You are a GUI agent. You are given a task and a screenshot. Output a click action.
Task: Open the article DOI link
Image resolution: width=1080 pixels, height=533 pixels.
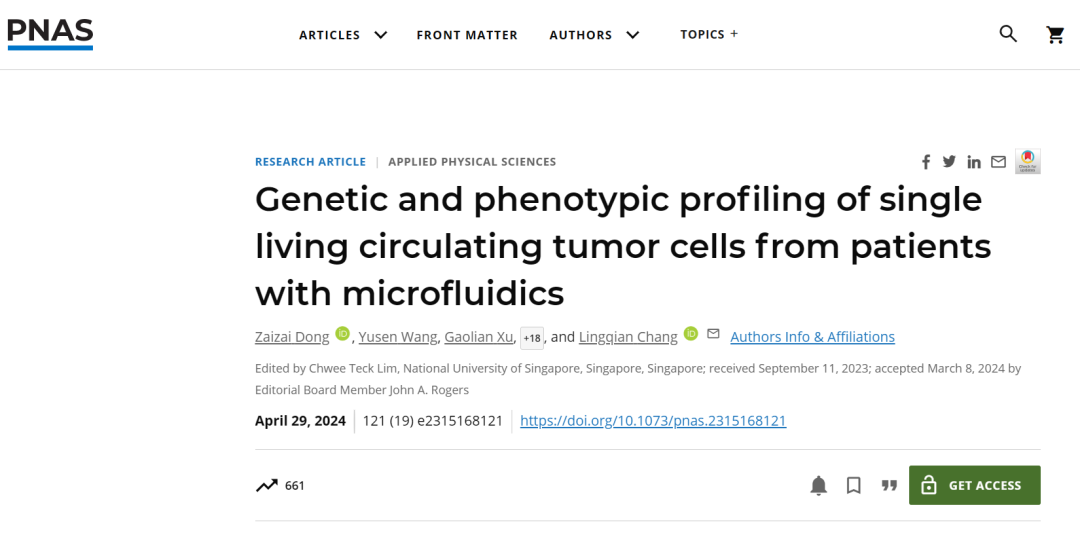coord(653,421)
